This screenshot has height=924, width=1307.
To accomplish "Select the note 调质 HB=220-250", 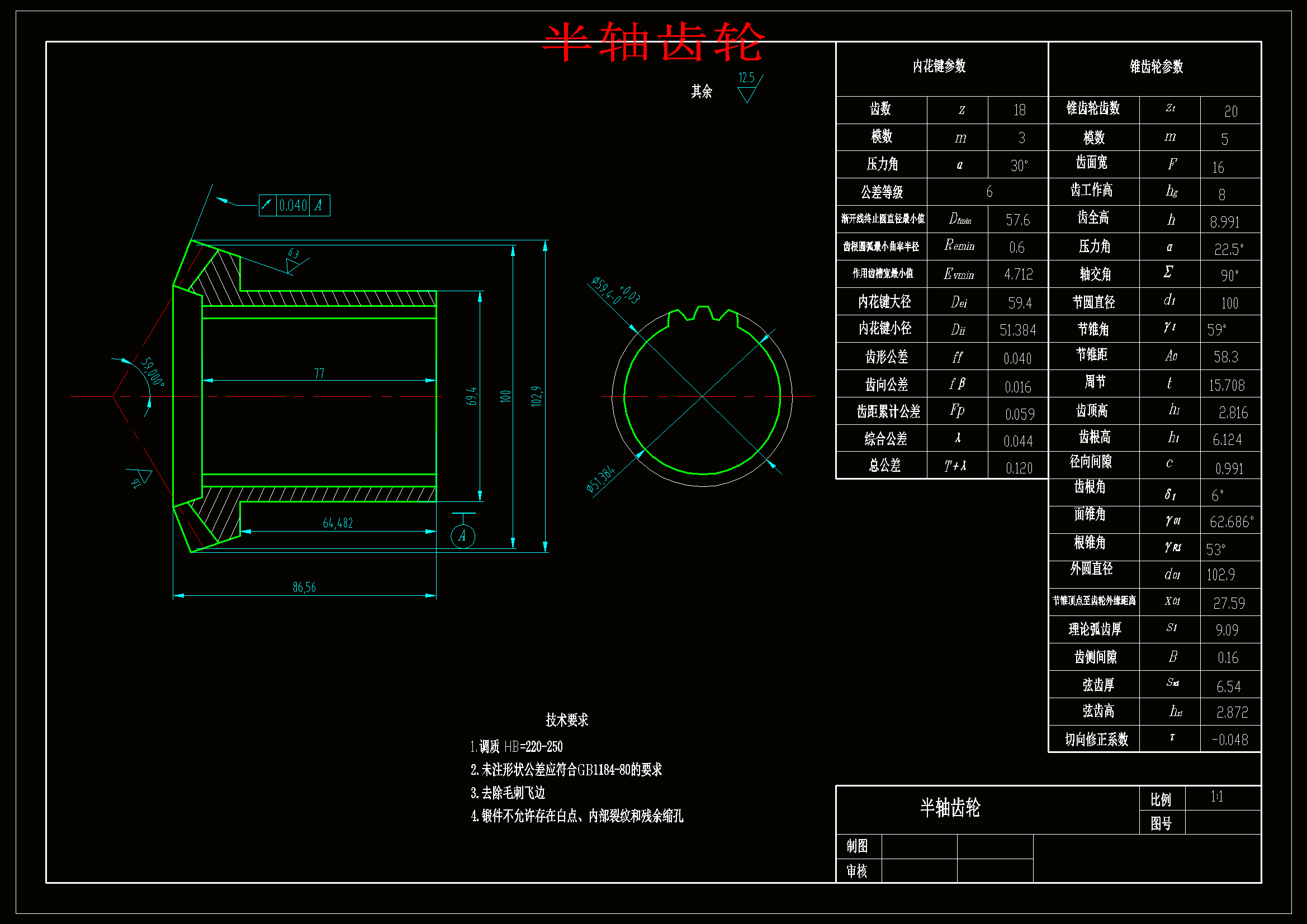I will [x=517, y=746].
